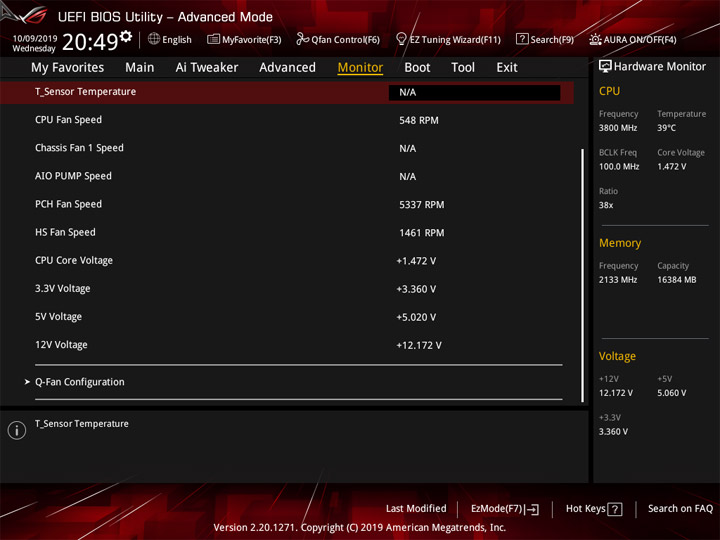Click the Version 2.20.1271 copyright text
720x540 pixels.
tap(360, 528)
